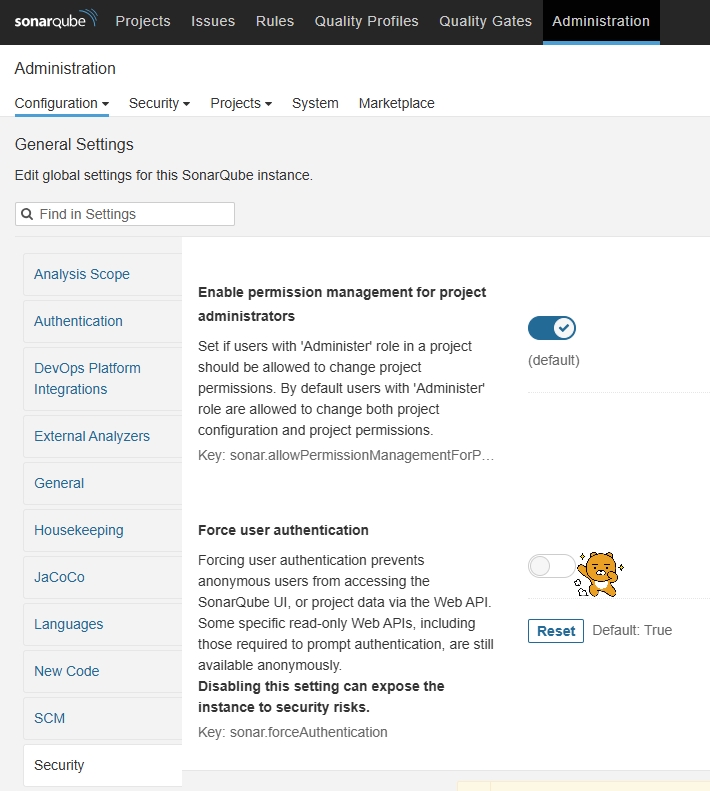Viewport: 710px width, 791px height.
Task: Disable permission management for project administrators toggle
Action: point(552,328)
